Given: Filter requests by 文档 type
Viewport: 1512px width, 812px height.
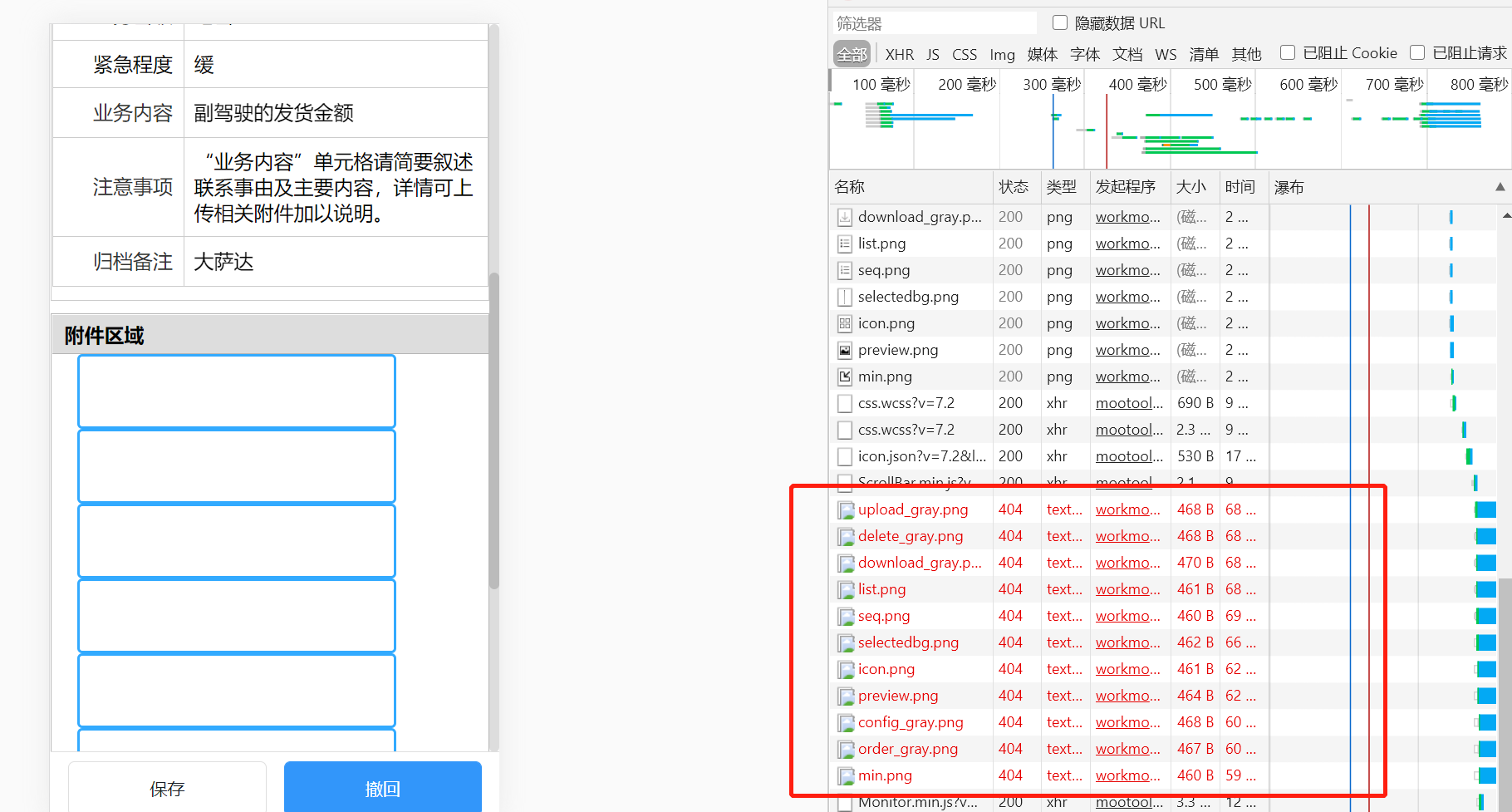Looking at the screenshot, I should 1127,54.
